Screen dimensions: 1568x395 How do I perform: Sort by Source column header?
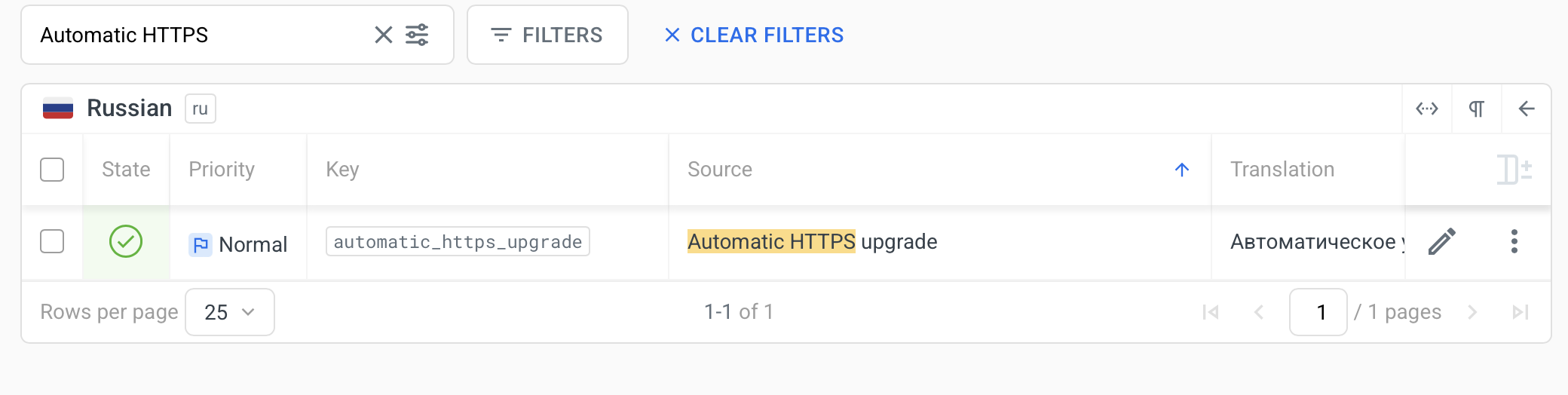[x=720, y=170]
